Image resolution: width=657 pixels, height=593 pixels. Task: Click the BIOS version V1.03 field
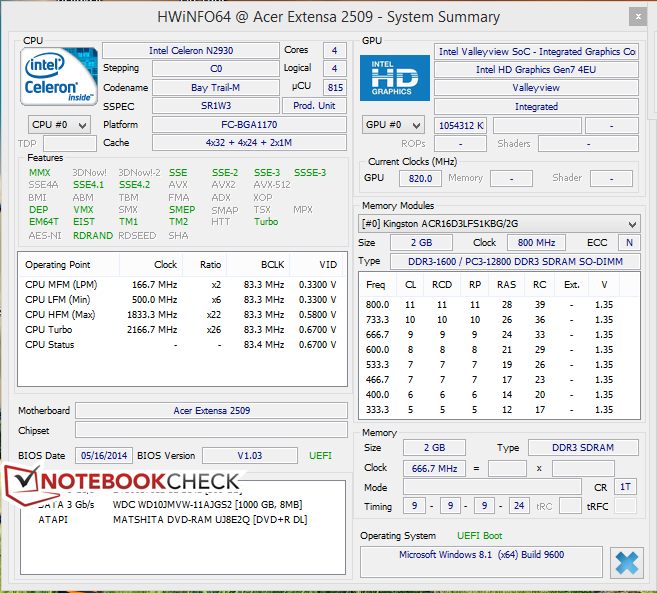pos(250,456)
